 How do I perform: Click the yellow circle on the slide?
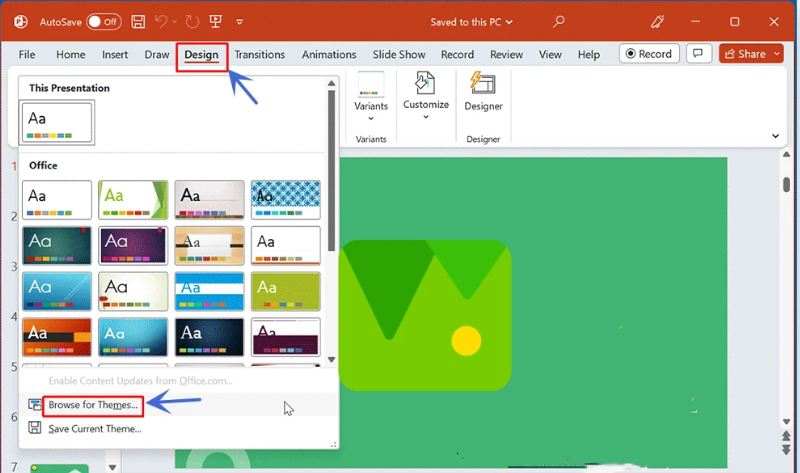(466, 341)
